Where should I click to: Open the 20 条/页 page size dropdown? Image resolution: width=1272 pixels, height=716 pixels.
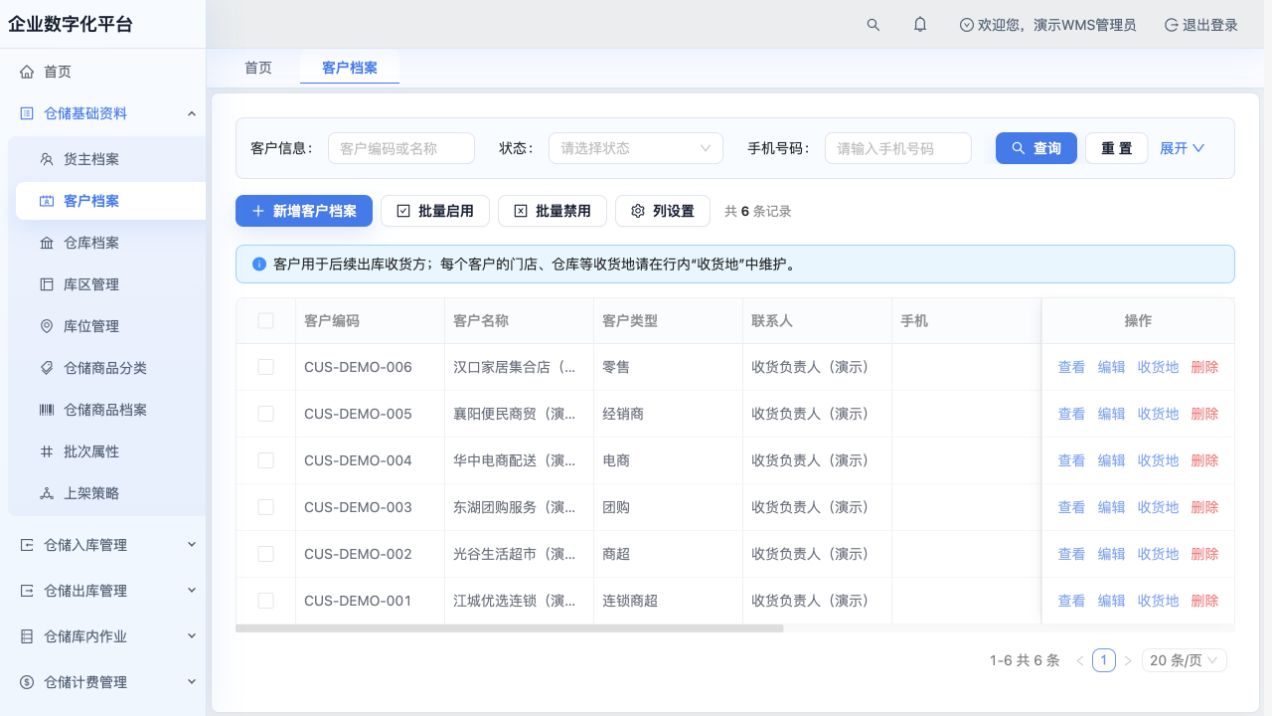click(x=1184, y=661)
